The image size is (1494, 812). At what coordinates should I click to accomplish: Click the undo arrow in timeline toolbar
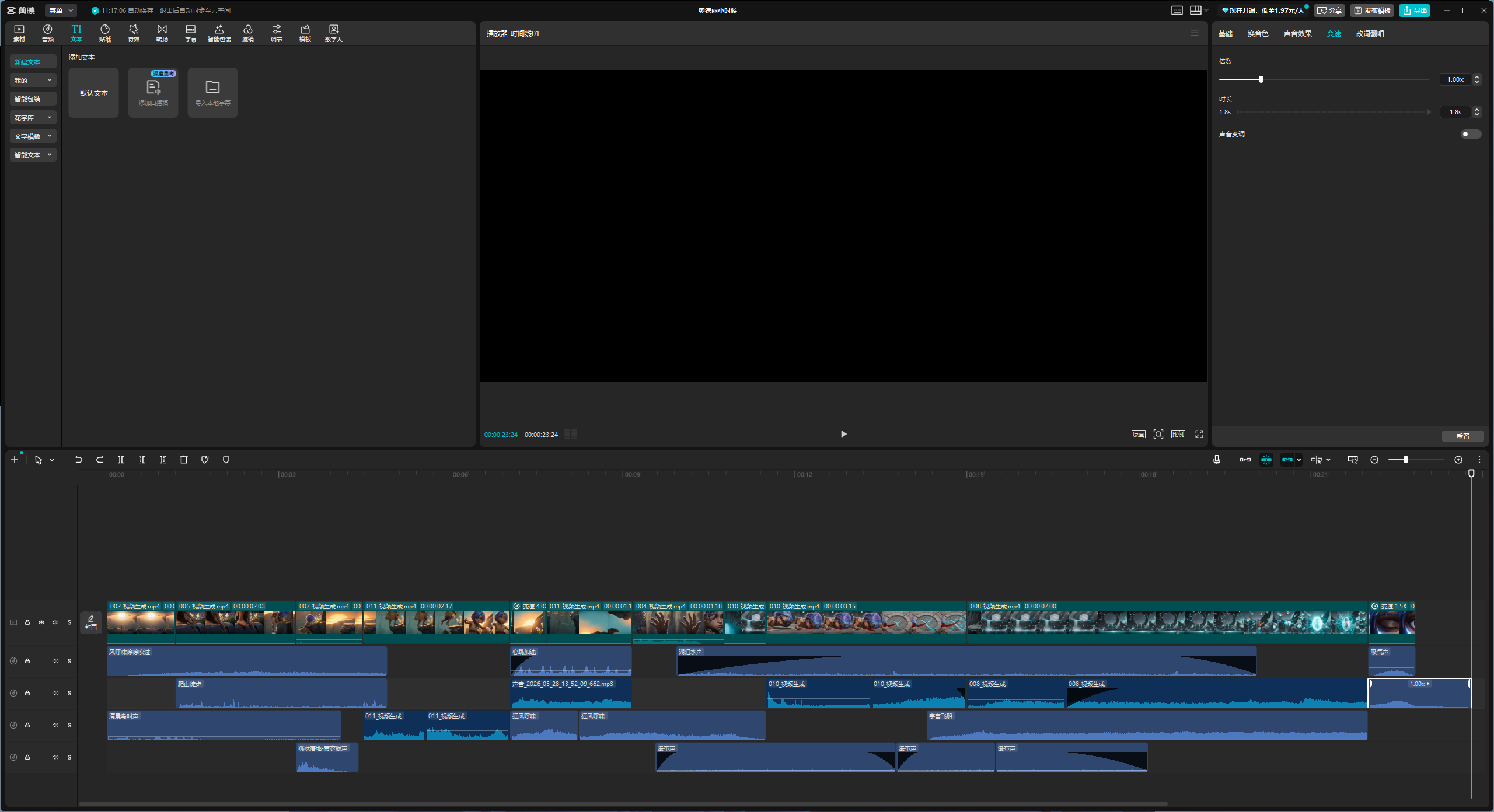coord(78,460)
